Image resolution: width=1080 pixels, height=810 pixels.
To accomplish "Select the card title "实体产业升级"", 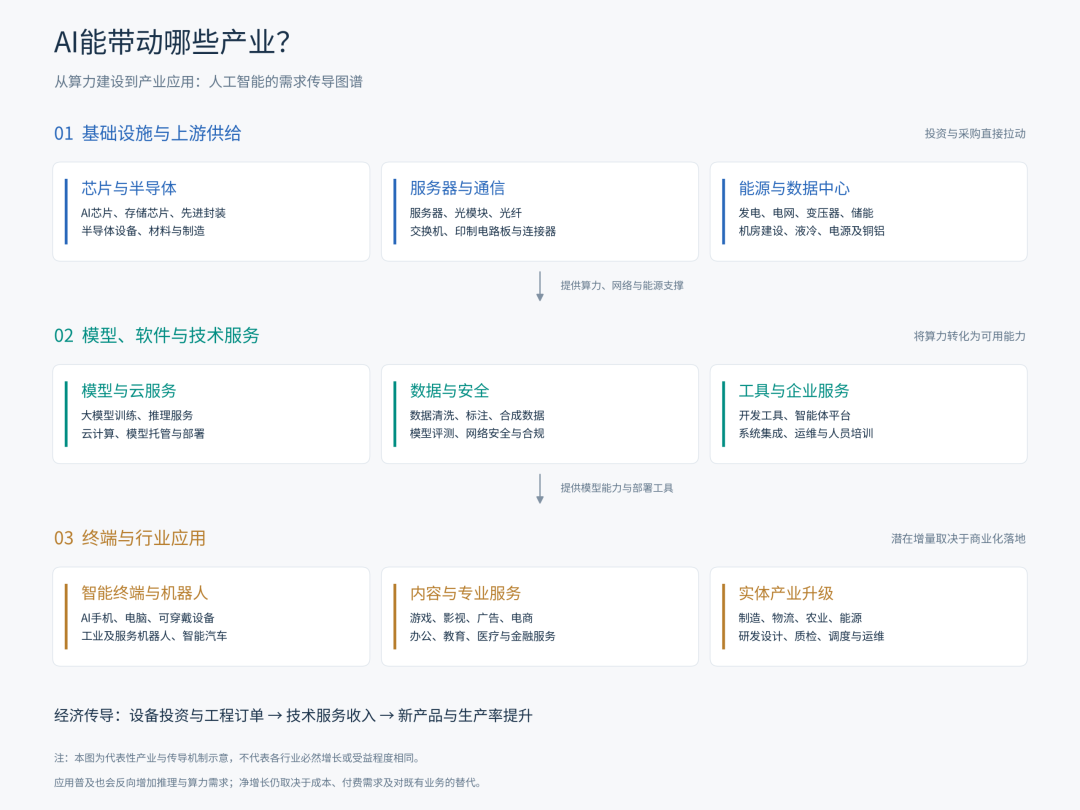I will point(786,593).
